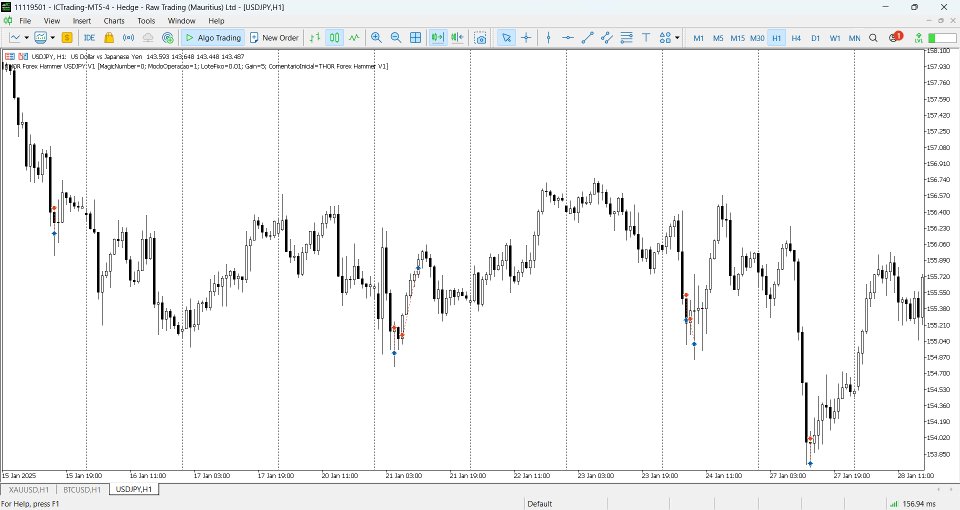Switch to the XAUUSD,H1 chart tab
Image resolution: width=960 pixels, height=510 pixels.
pyautogui.click(x=29, y=490)
